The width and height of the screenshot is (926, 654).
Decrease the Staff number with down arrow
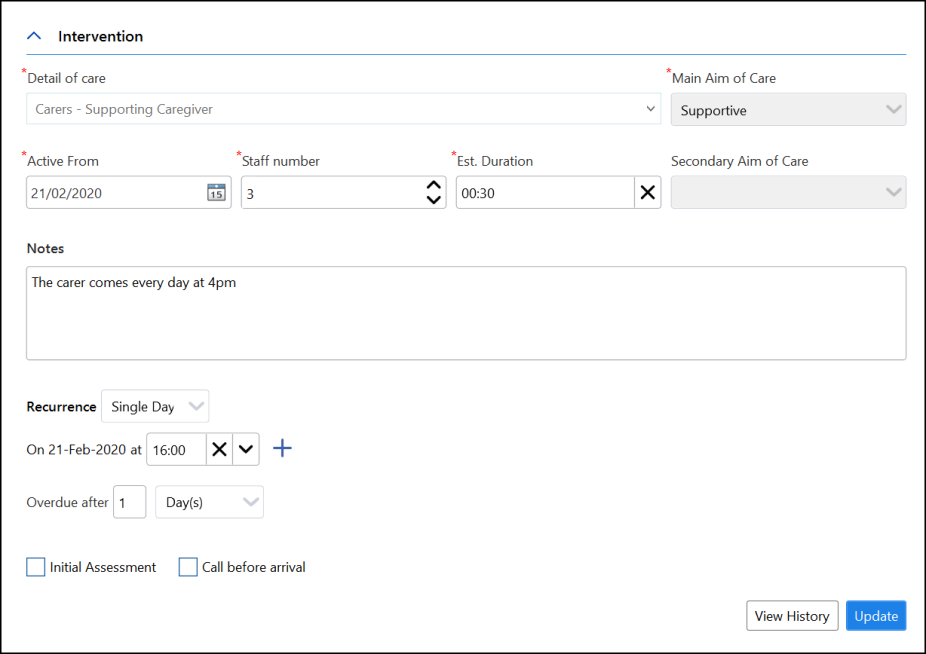(x=433, y=200)
